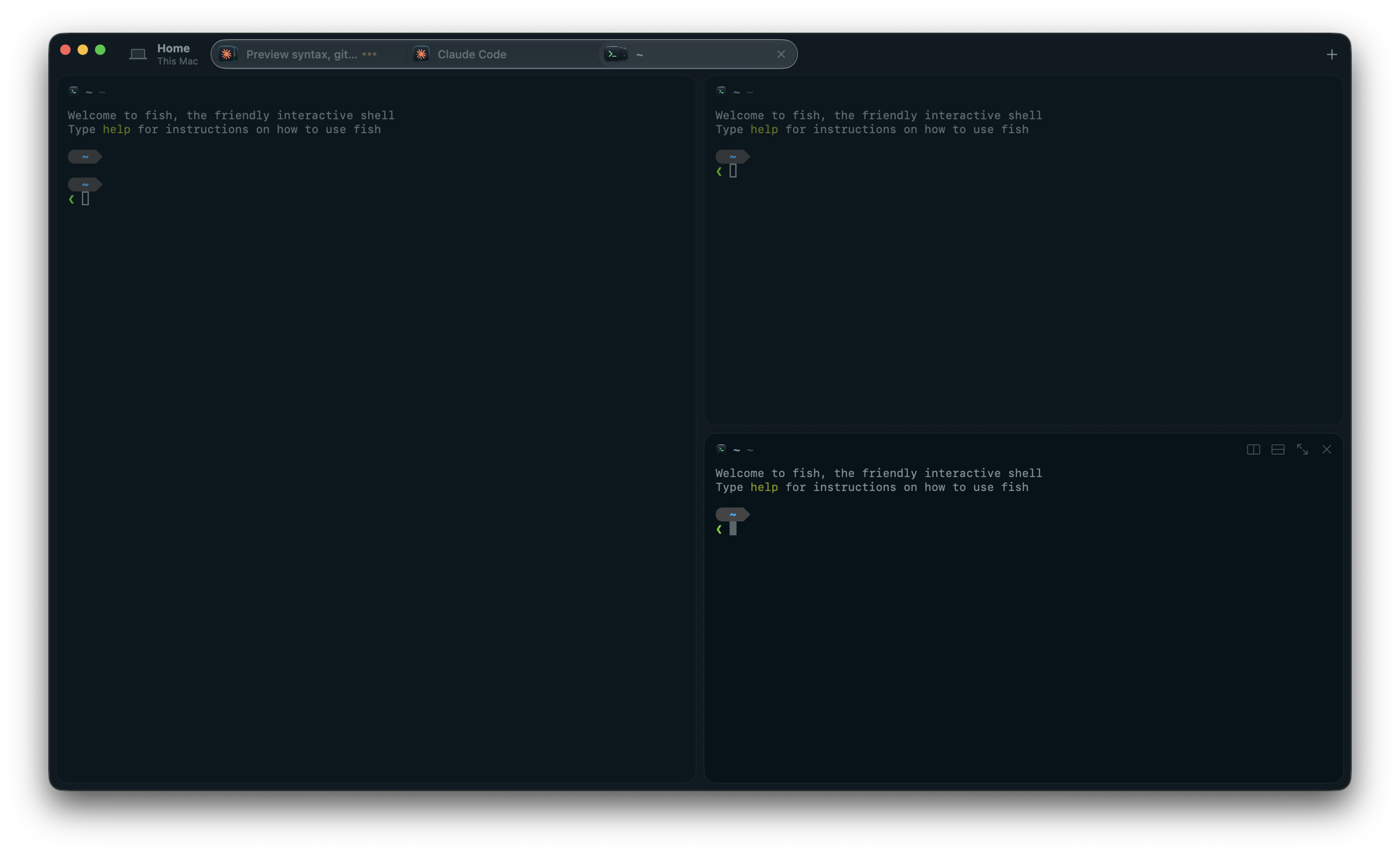Screen dimensions: 1400x855
Task: Switch to the Preview syntax, git... tab
Action: 309,55
